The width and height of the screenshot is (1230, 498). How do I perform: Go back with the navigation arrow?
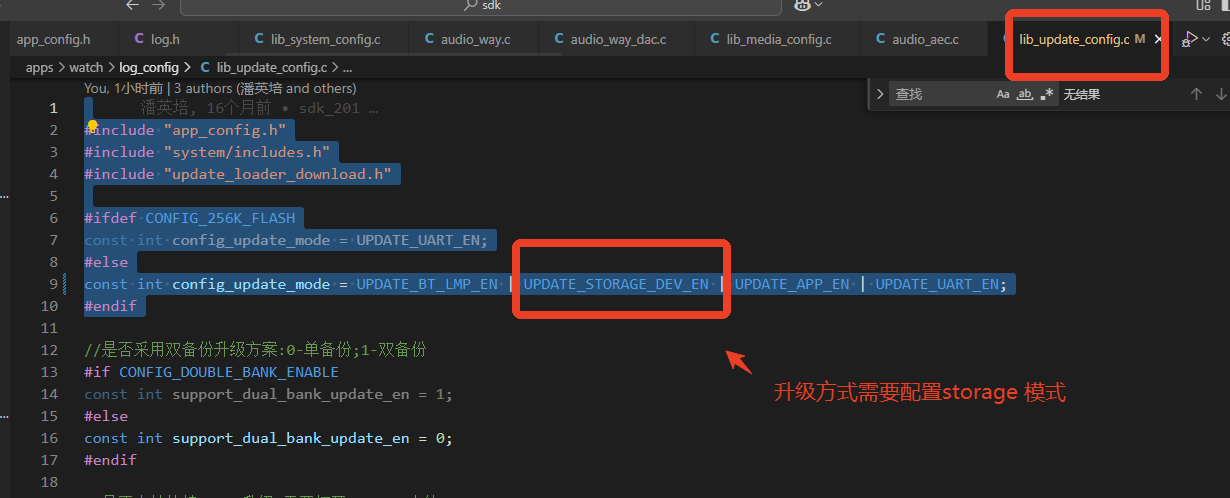tap(133, 5)
